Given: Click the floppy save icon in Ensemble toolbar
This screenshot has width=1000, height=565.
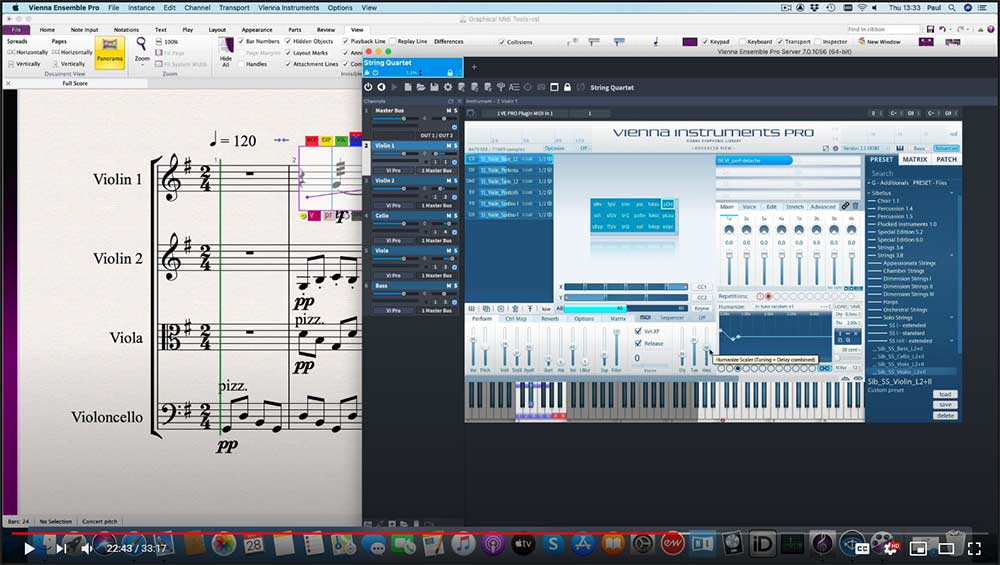Looking at the screenshot, I should point(434,87).
